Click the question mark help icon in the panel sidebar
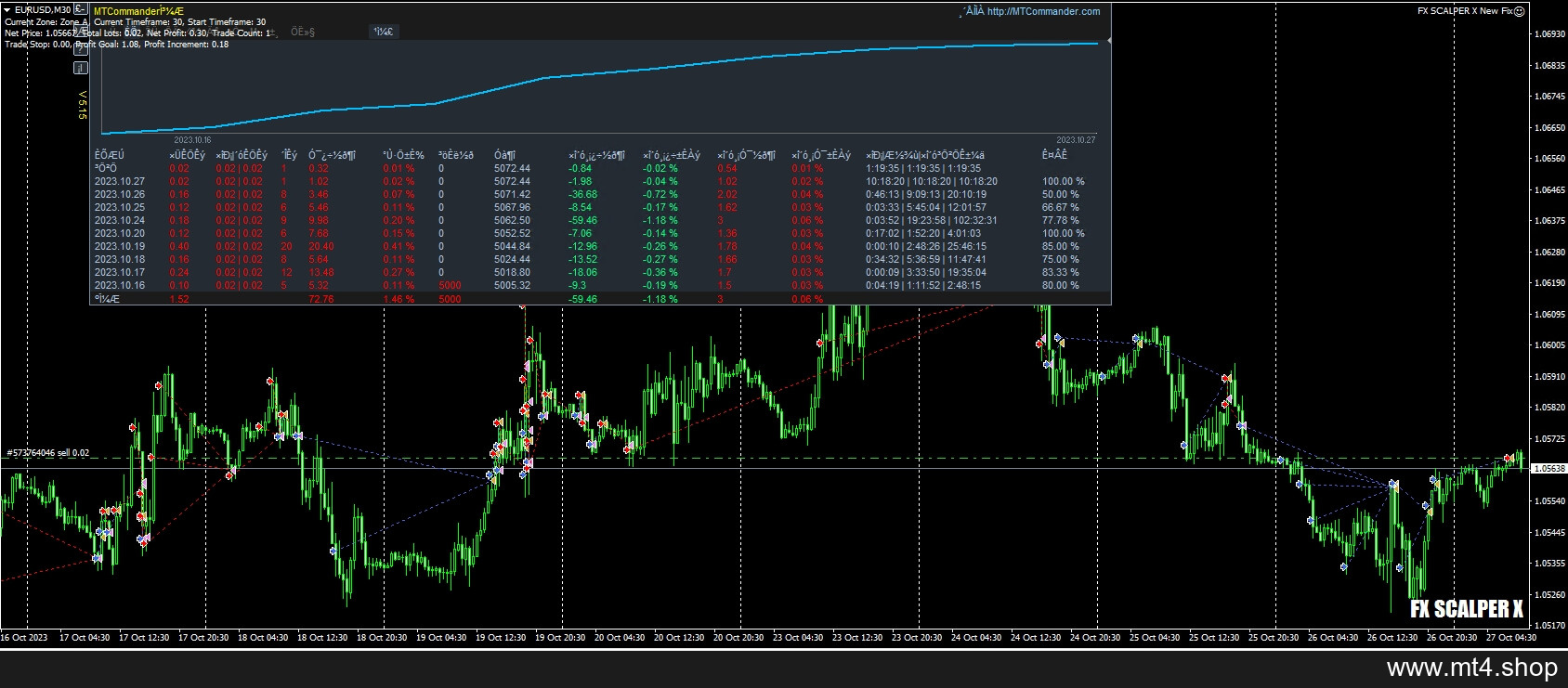Image resolution: width=1568 pixels, height=688 pixels. click(x=81, y=49)
